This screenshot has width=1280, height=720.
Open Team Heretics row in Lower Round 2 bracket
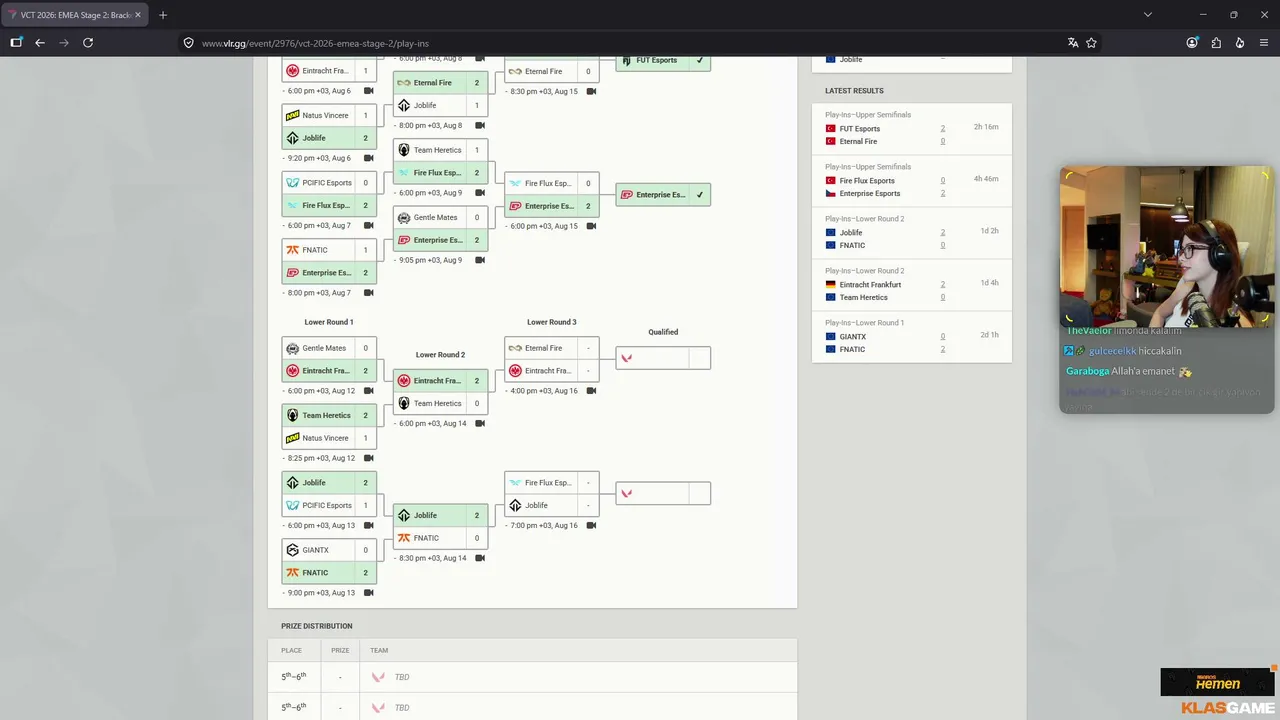[x=440, y=403]
